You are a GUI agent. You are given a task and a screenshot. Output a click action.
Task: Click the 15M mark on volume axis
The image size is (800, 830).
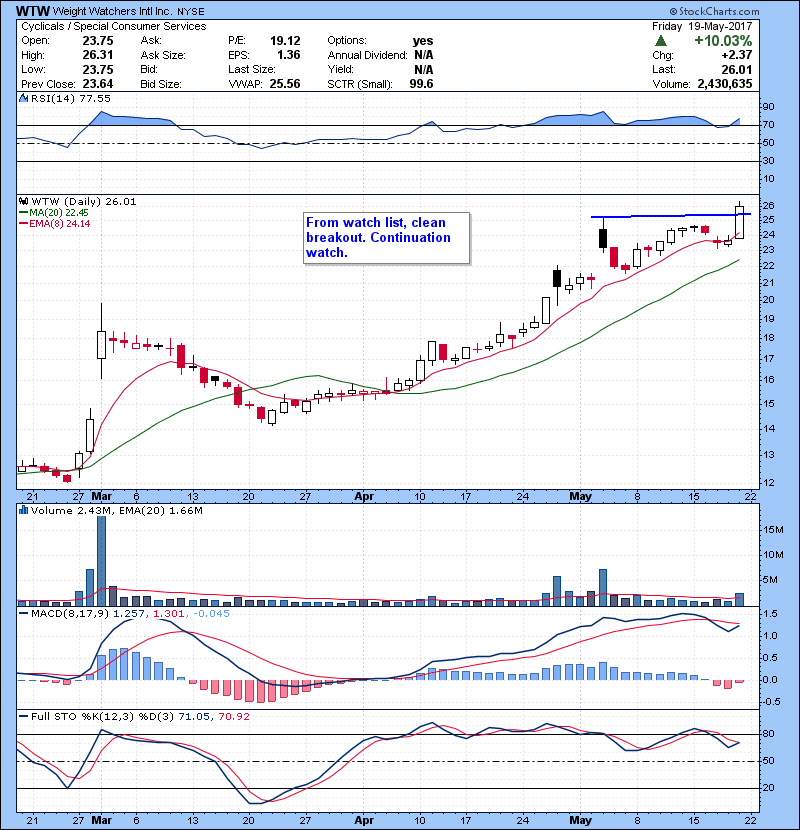774,529
